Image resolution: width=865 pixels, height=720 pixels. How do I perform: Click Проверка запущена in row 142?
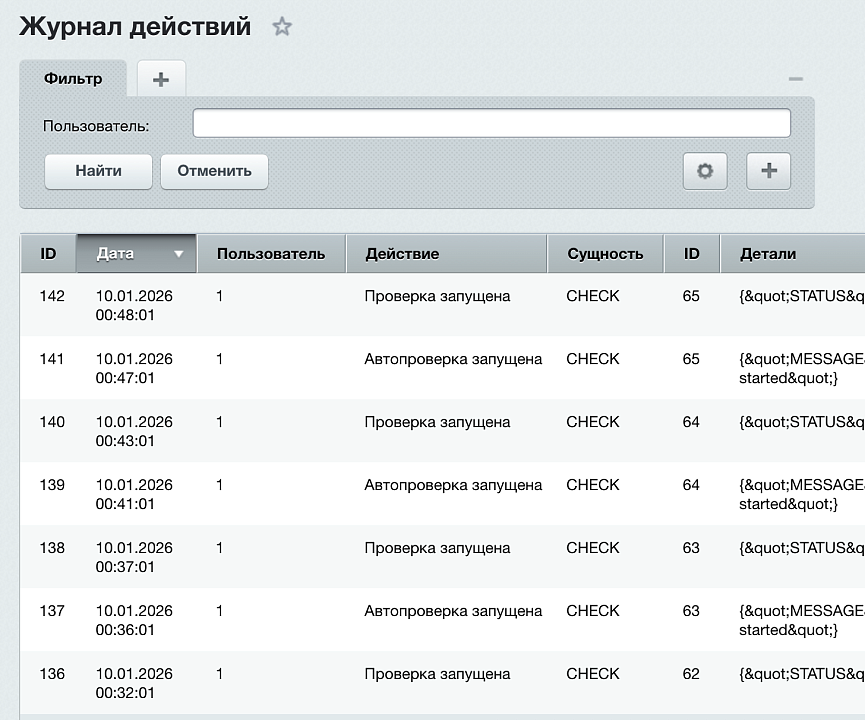tap(437, 296)
